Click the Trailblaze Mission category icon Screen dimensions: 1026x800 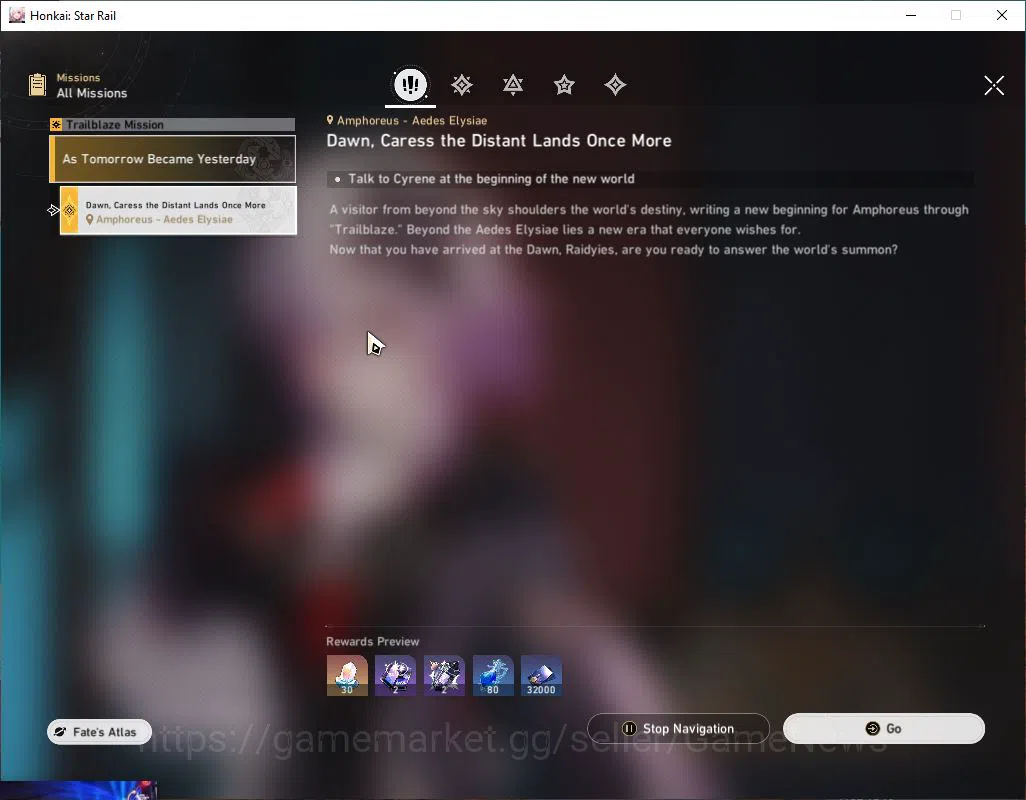[x=56, y=124]
